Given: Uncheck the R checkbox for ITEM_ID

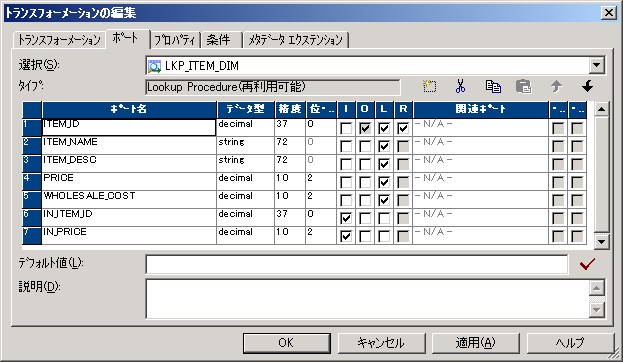Looking at the screenshot, I should (403, 128).
